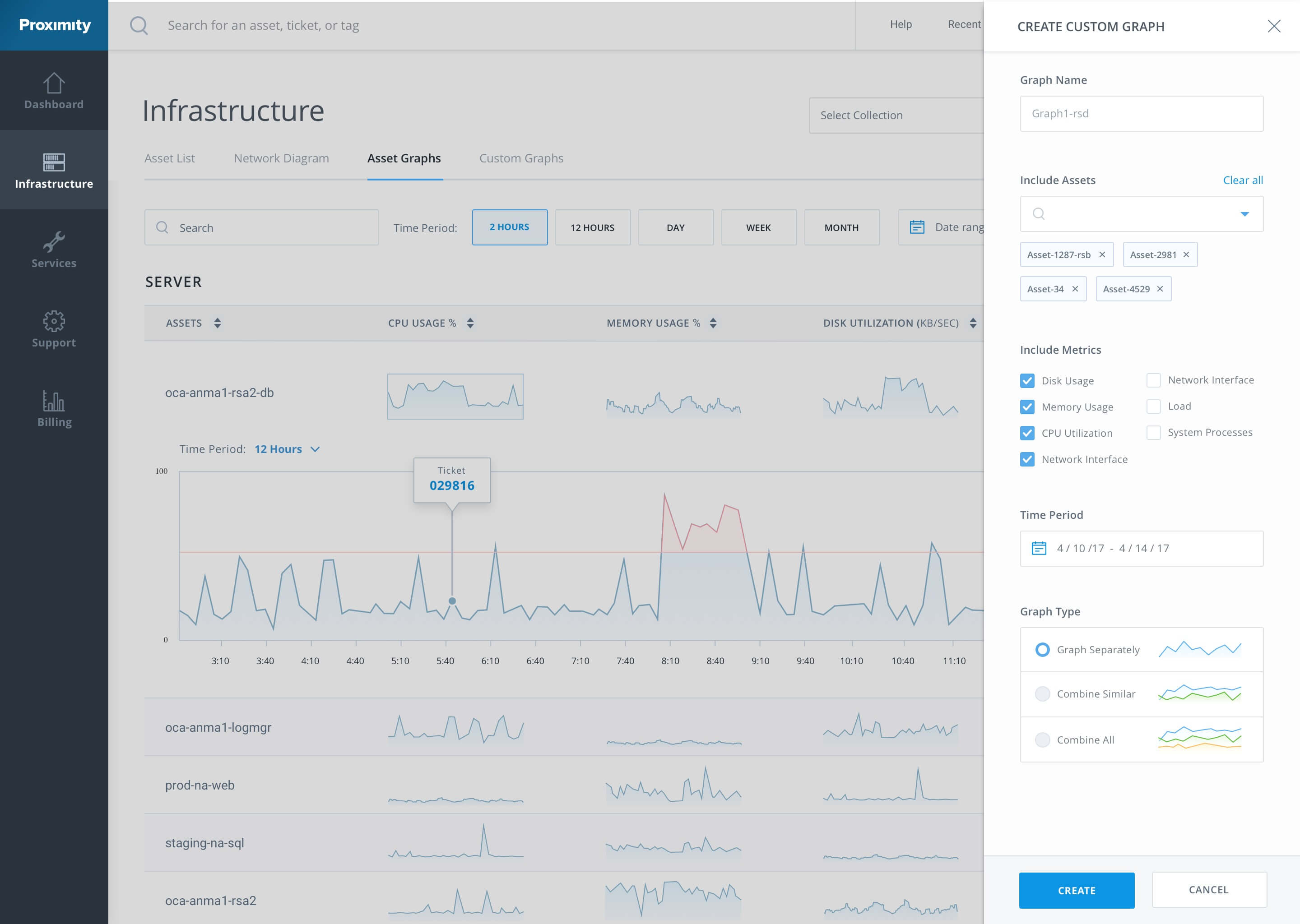Switch to the Custom Graphs tab

point(520,158)
